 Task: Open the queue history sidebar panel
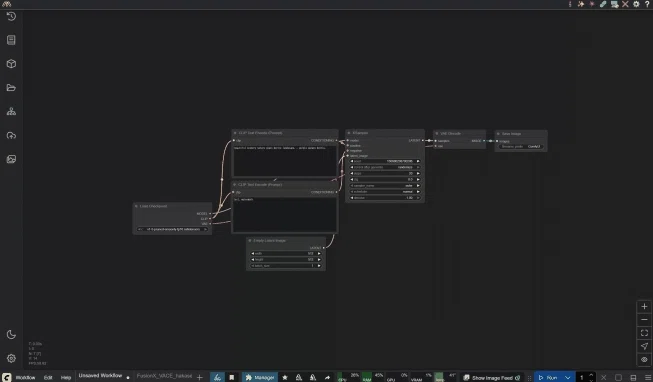11,16
